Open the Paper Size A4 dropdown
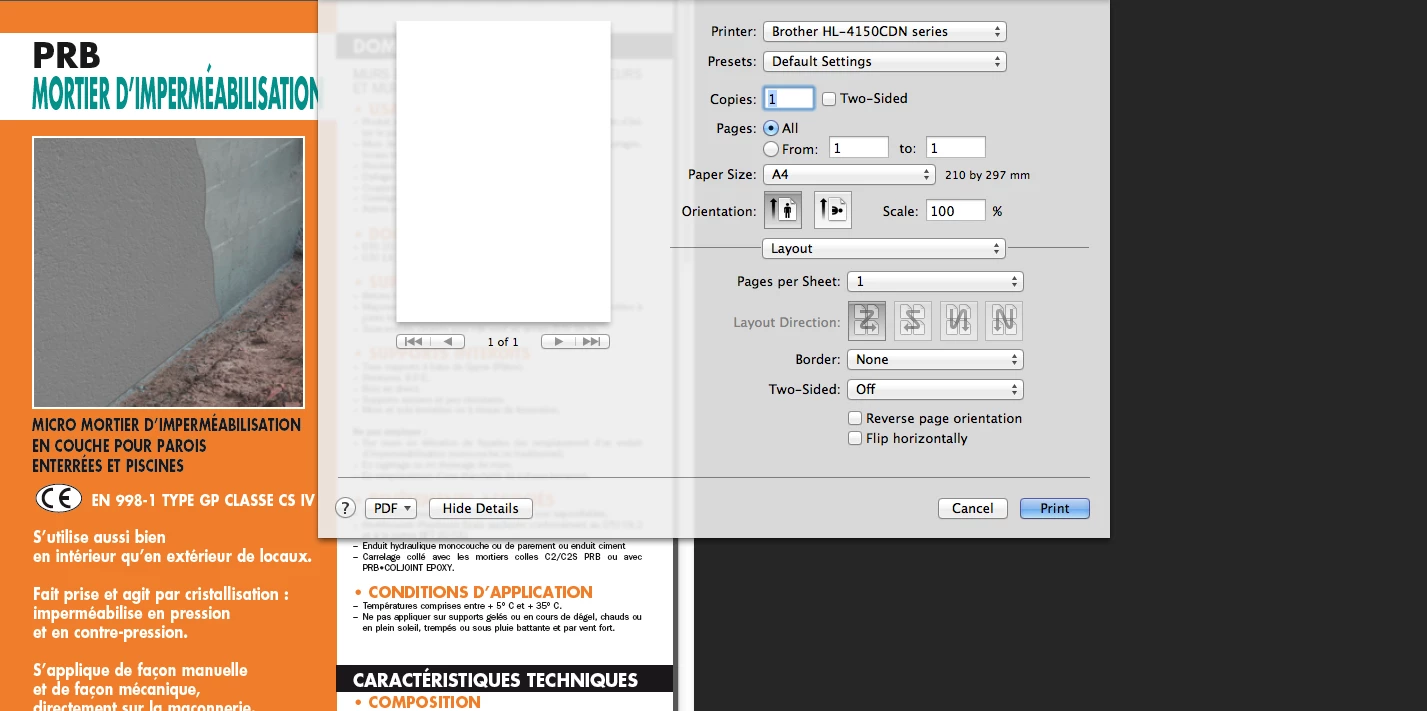The width and height of the screenshot is (1427, 711). pyautogui.click(x=849, y=175)
